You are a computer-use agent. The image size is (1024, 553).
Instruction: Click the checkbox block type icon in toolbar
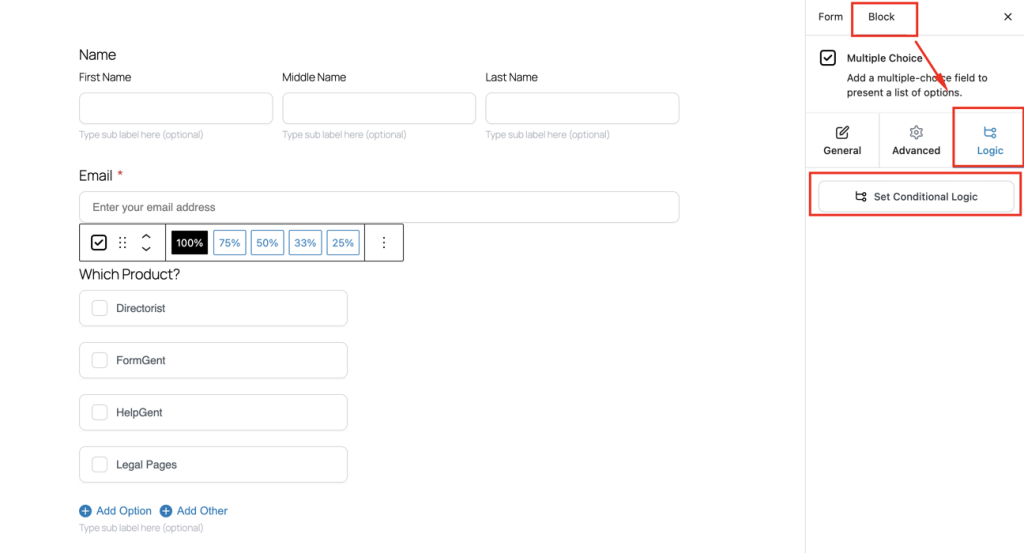click(99, 243)
